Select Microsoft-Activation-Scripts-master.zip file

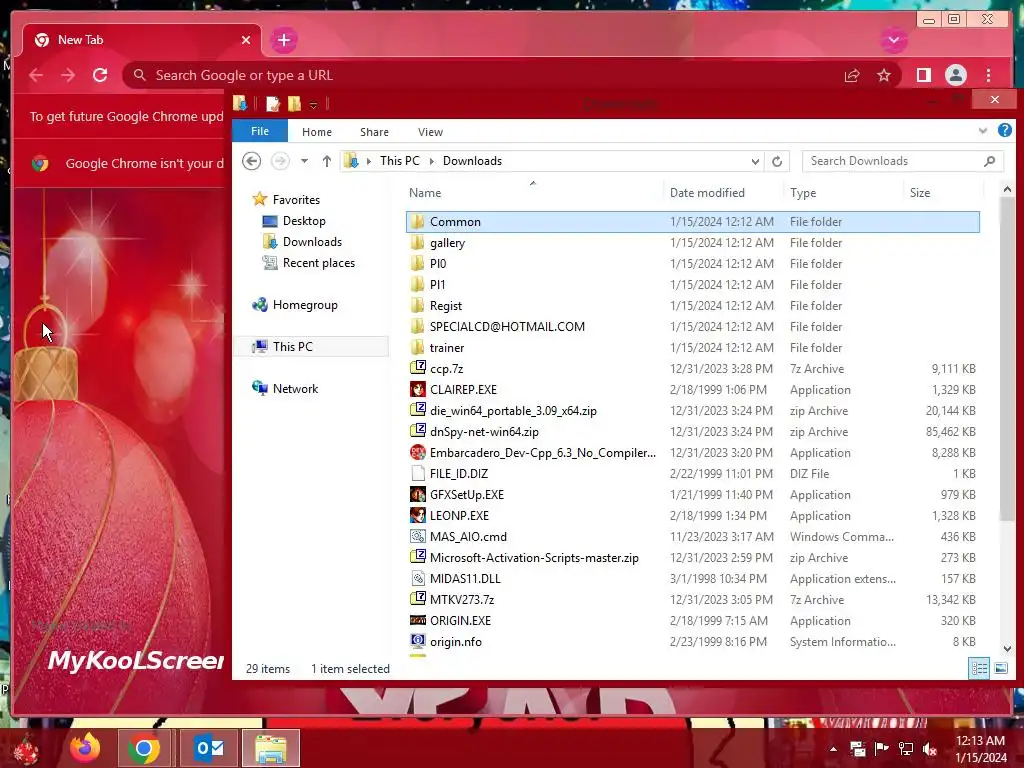pyautogui.click(x=693, y=558)
